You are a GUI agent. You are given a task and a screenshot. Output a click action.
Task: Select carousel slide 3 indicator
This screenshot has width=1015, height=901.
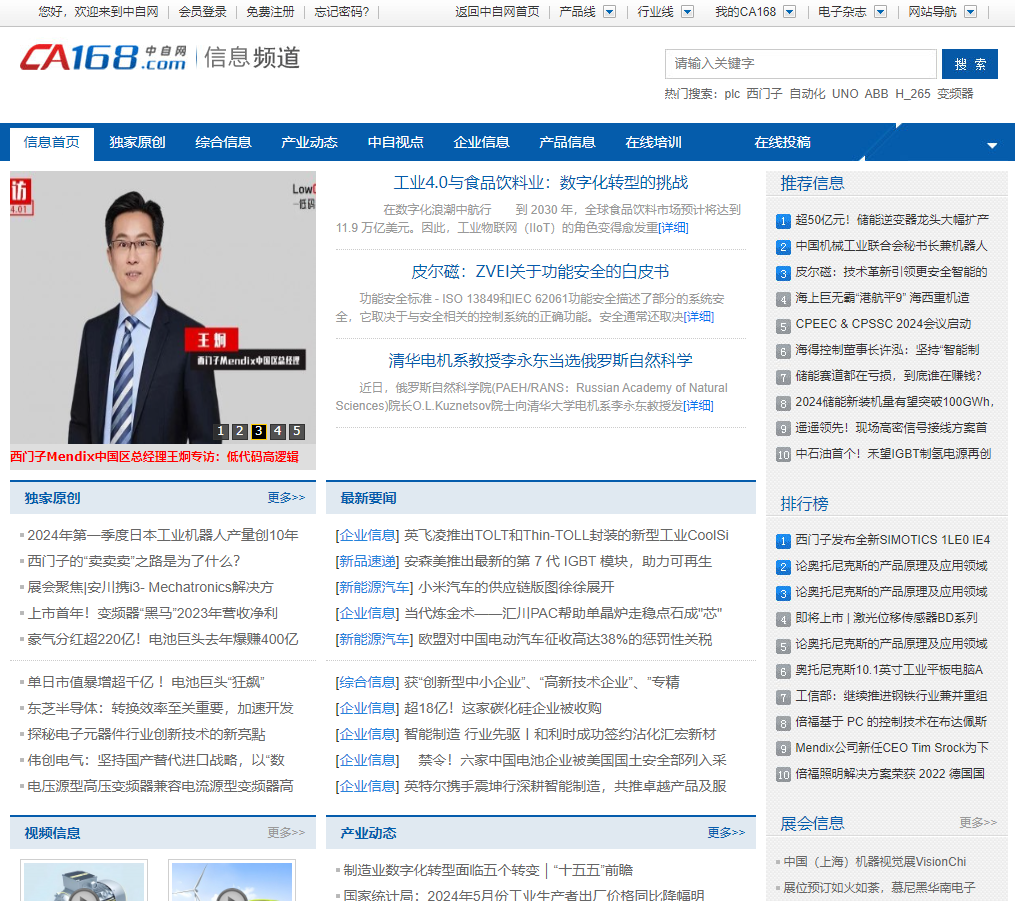258,431
